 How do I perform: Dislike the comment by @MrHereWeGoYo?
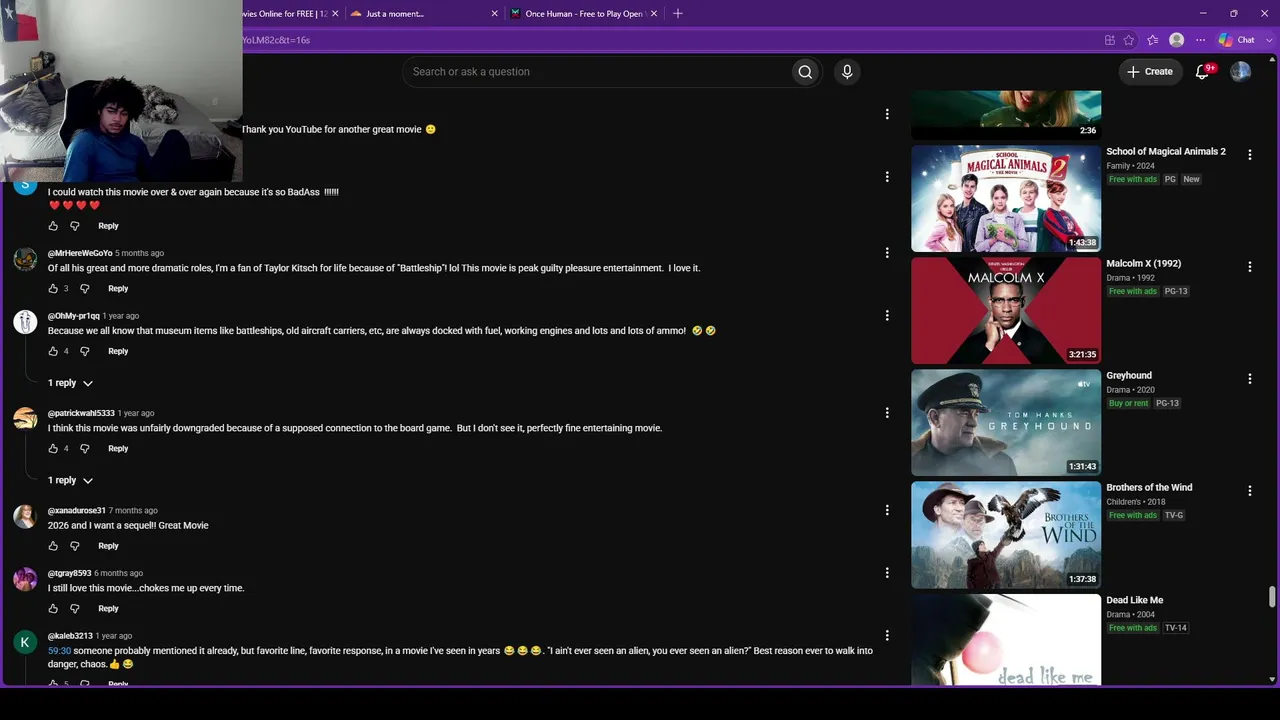[x=85, y=289]
